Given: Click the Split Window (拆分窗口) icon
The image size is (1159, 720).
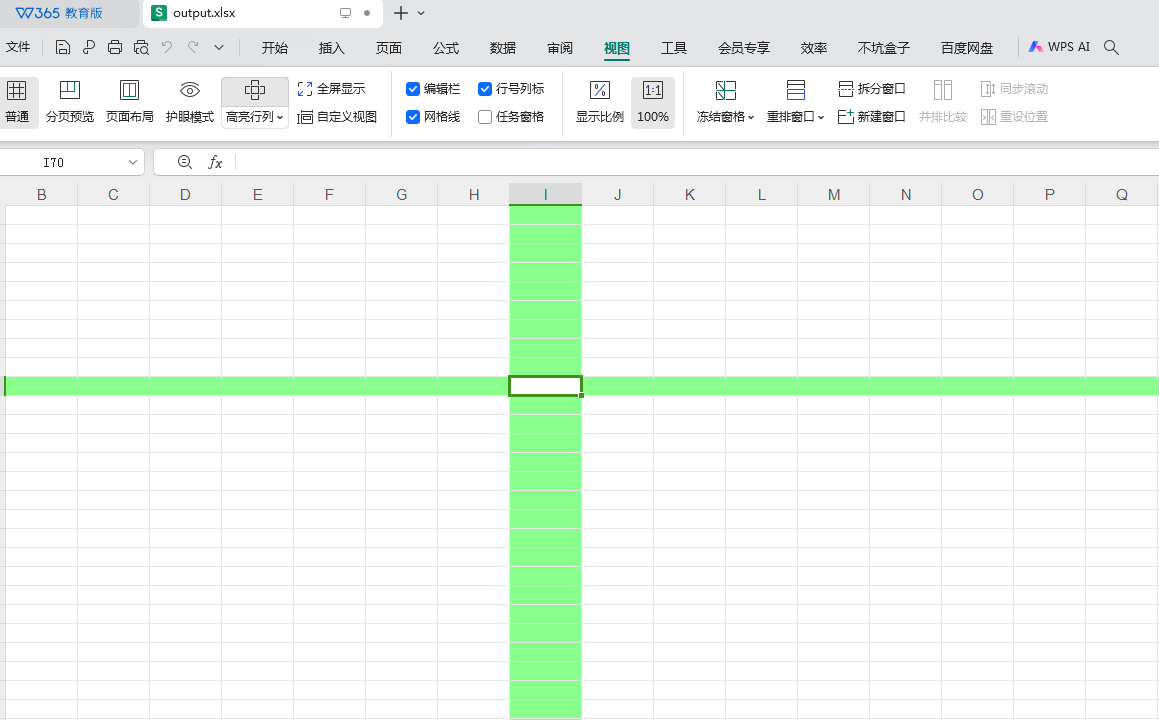Looking at the screenshot, I should coord(846,89).
